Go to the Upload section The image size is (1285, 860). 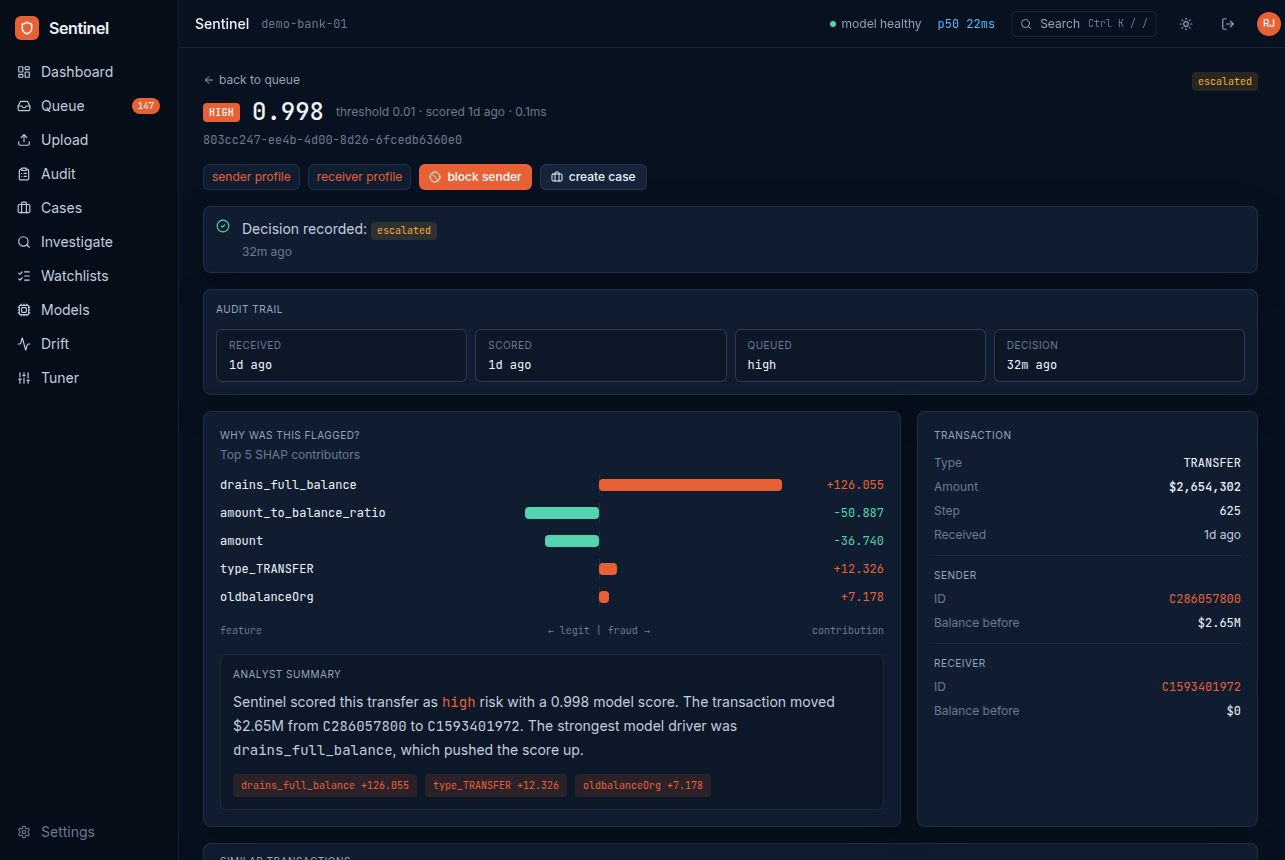click(64, 140)
